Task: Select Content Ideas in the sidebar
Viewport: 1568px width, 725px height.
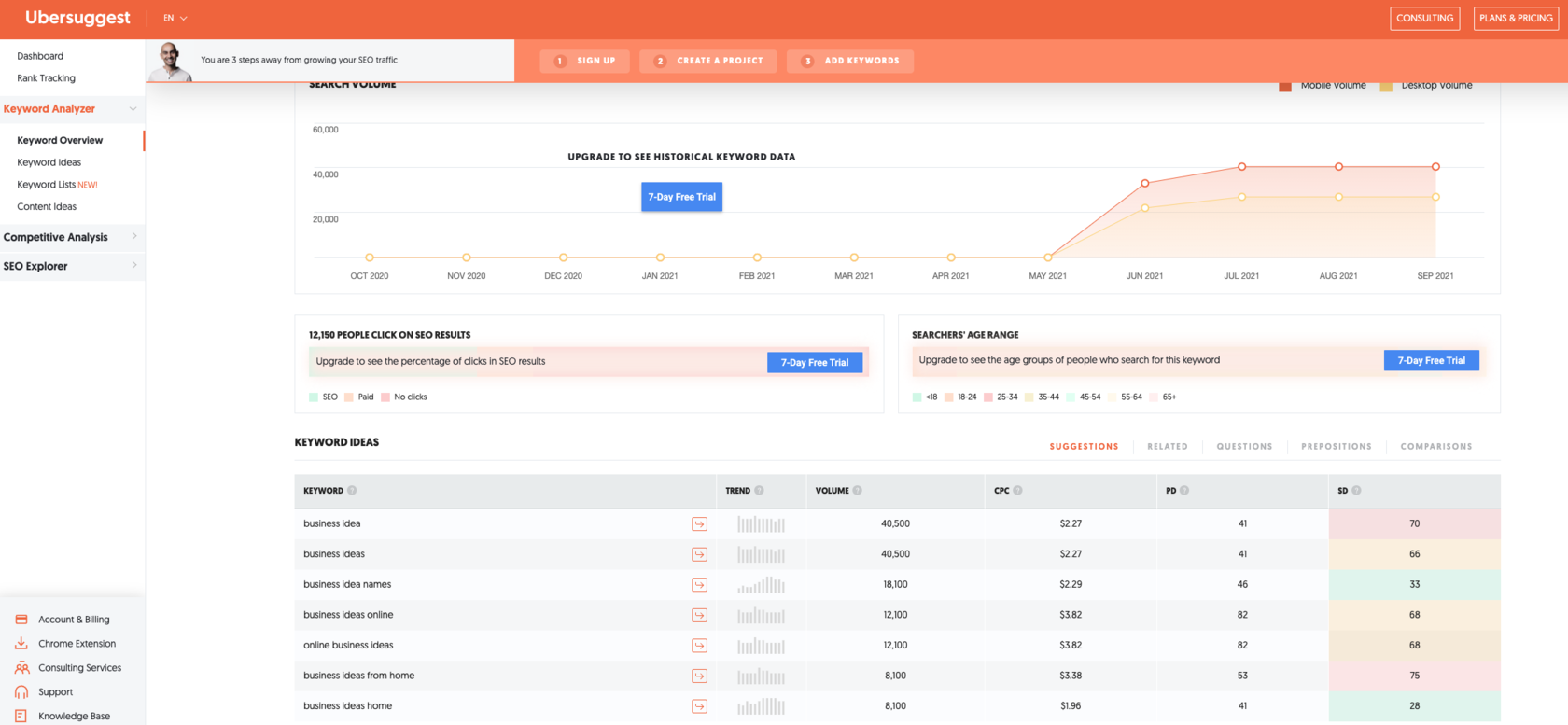Action: pyautogui.click(x=47, y=207)
